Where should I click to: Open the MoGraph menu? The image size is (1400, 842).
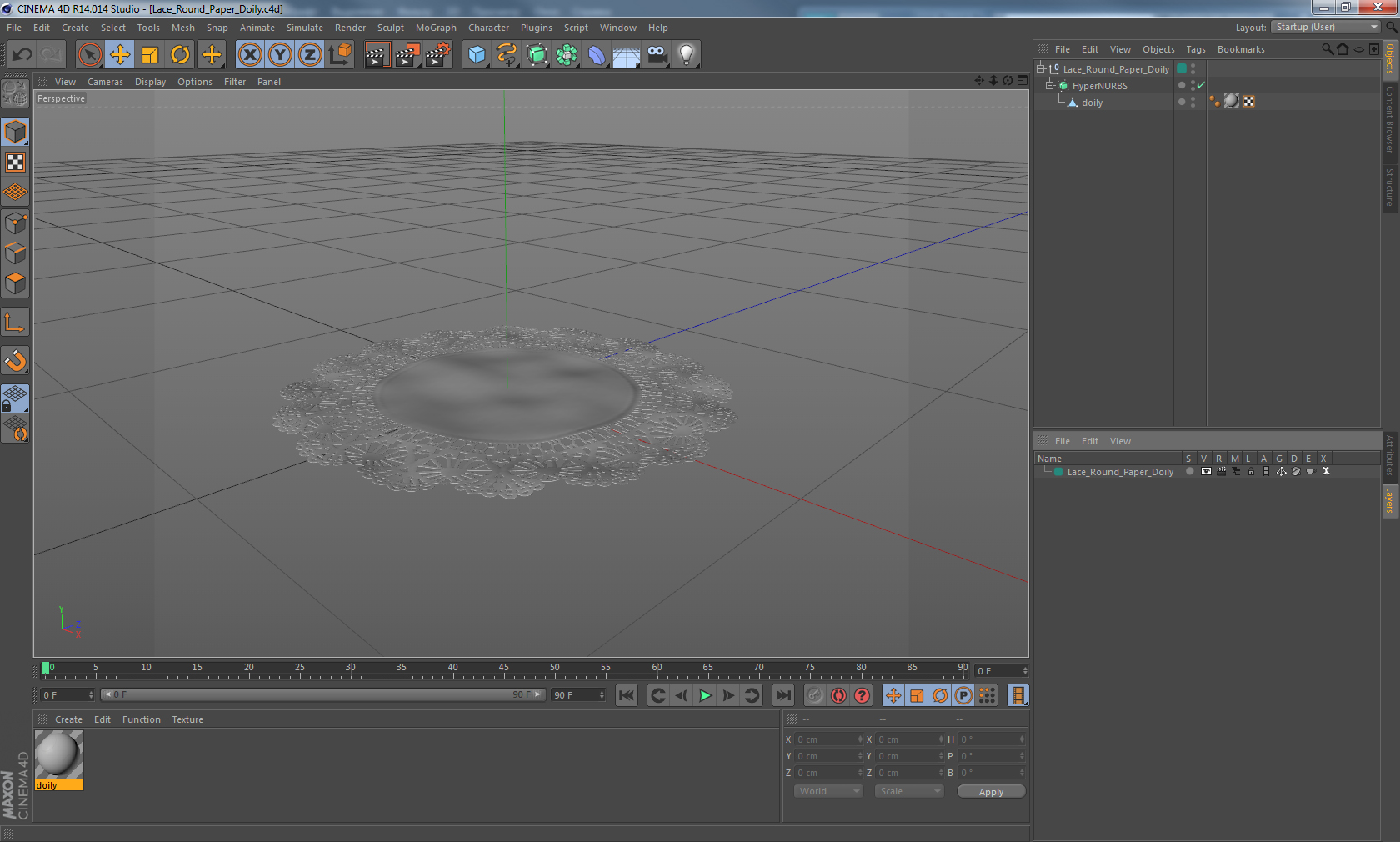[x=436, y=28]
